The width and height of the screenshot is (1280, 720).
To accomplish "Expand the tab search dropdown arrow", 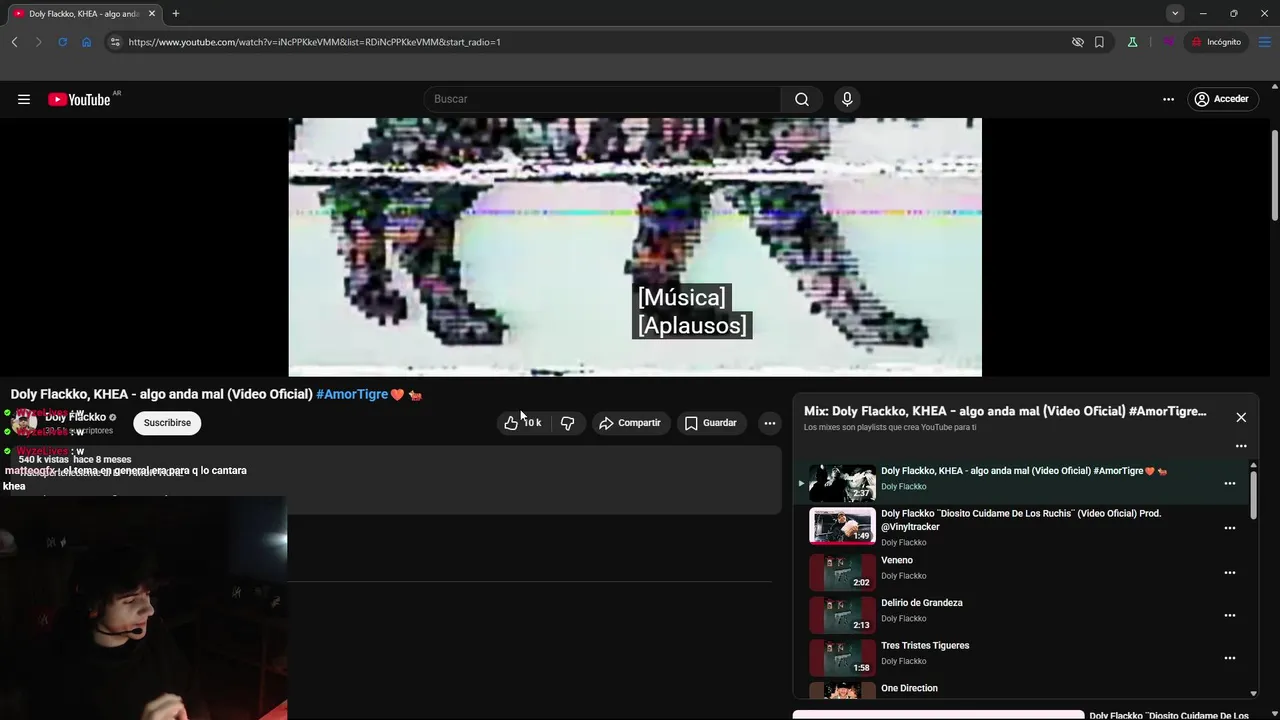I will 1175,14.
